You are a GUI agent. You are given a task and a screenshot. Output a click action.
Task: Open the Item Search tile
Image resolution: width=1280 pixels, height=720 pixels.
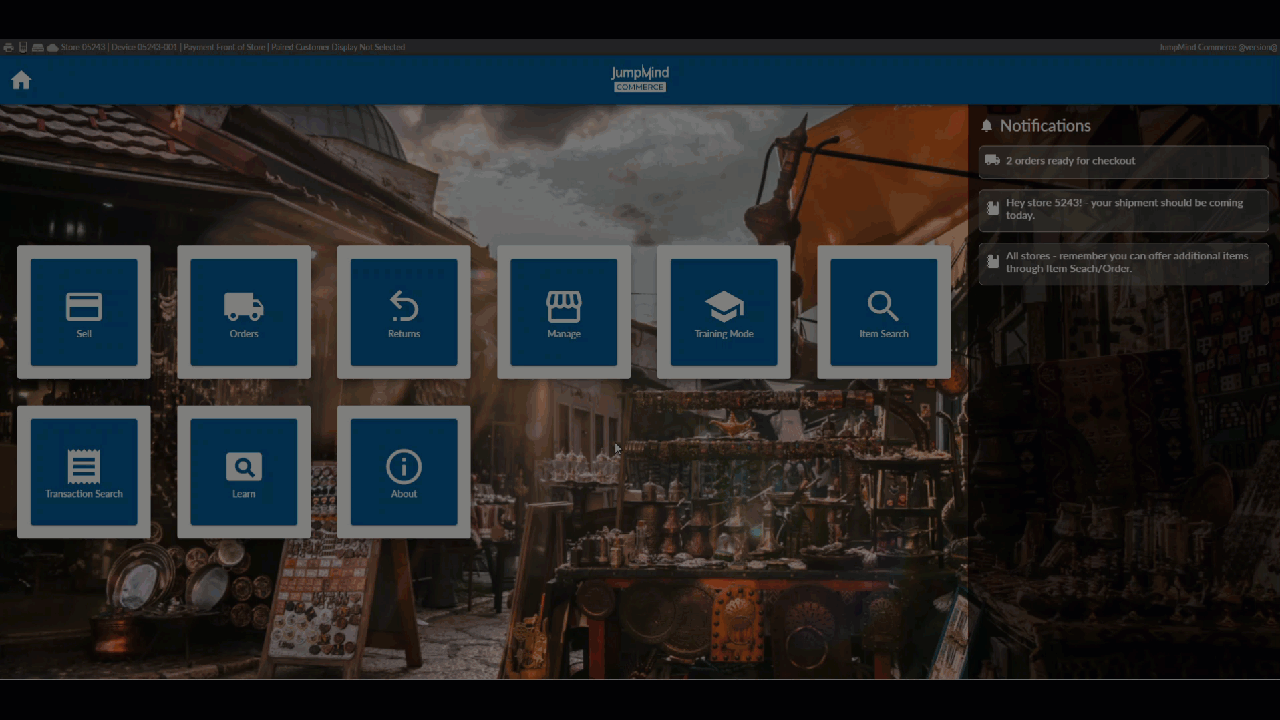884,312
